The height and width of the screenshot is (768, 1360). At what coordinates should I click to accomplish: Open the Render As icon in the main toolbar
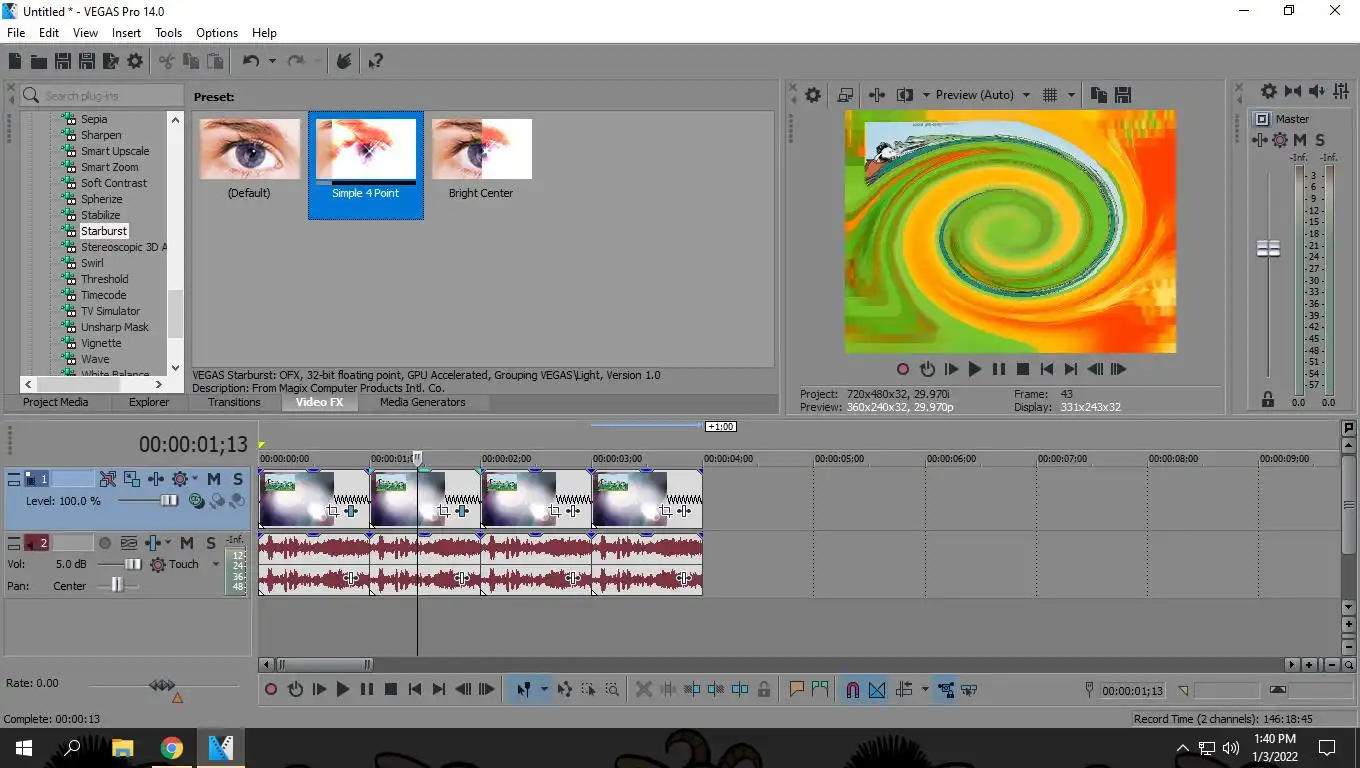(111, 62)
